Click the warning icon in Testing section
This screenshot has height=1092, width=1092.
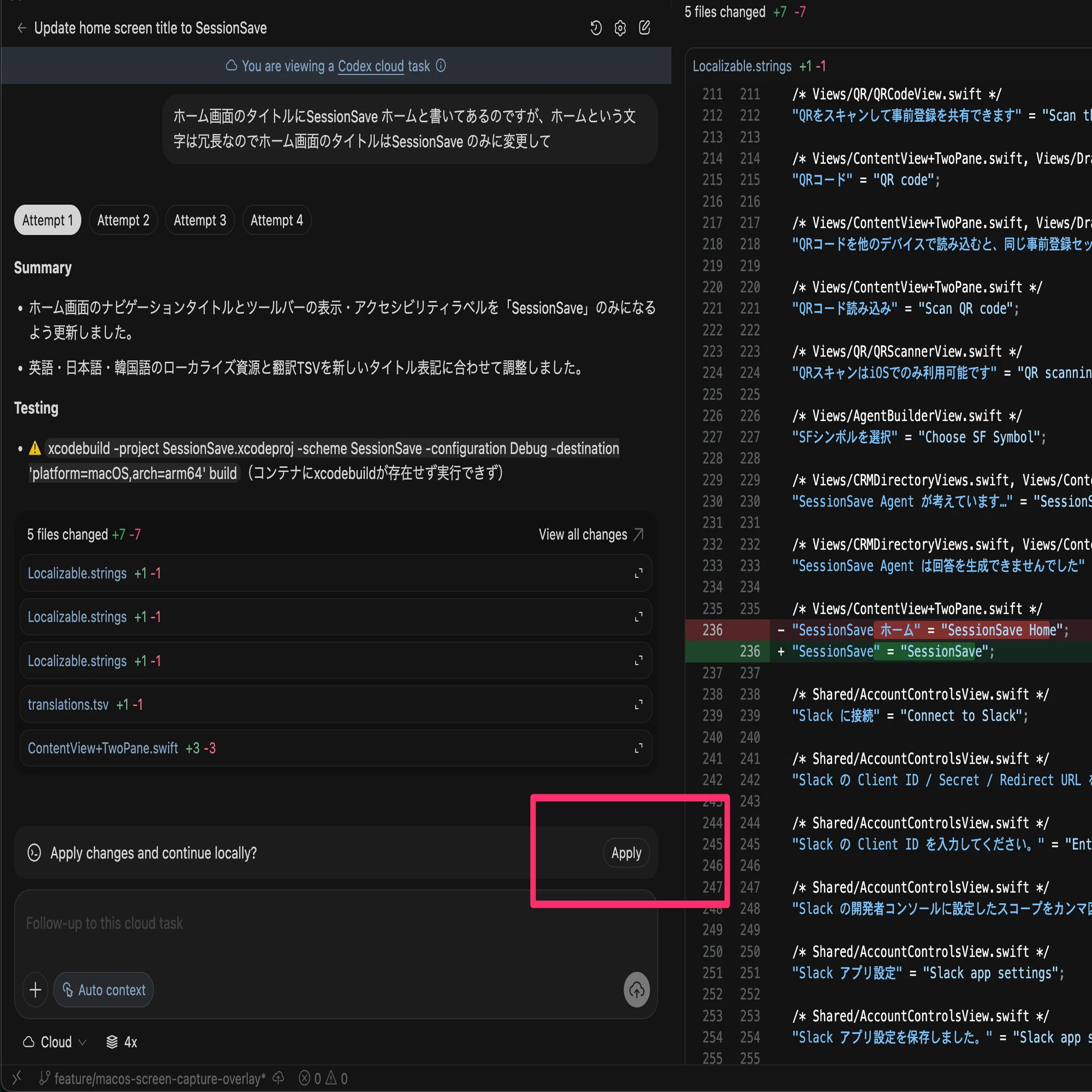point(35,448)
